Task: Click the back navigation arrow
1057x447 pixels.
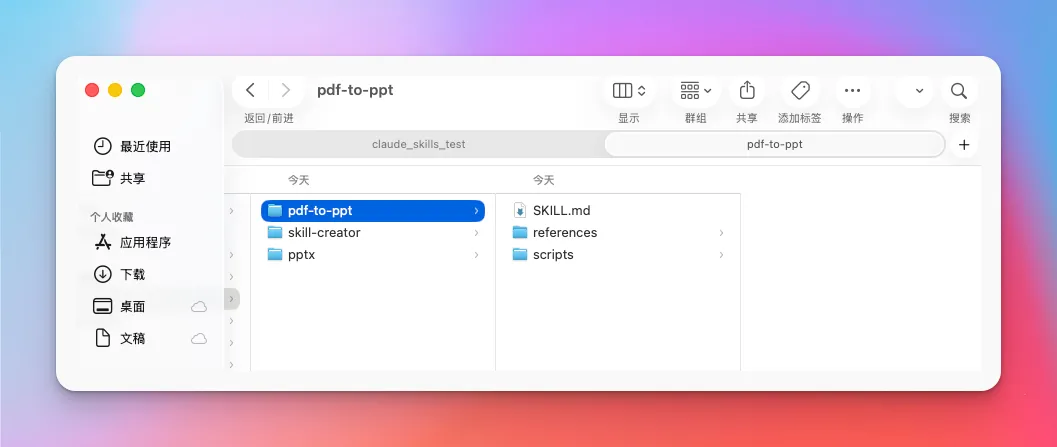Action: 251,91
